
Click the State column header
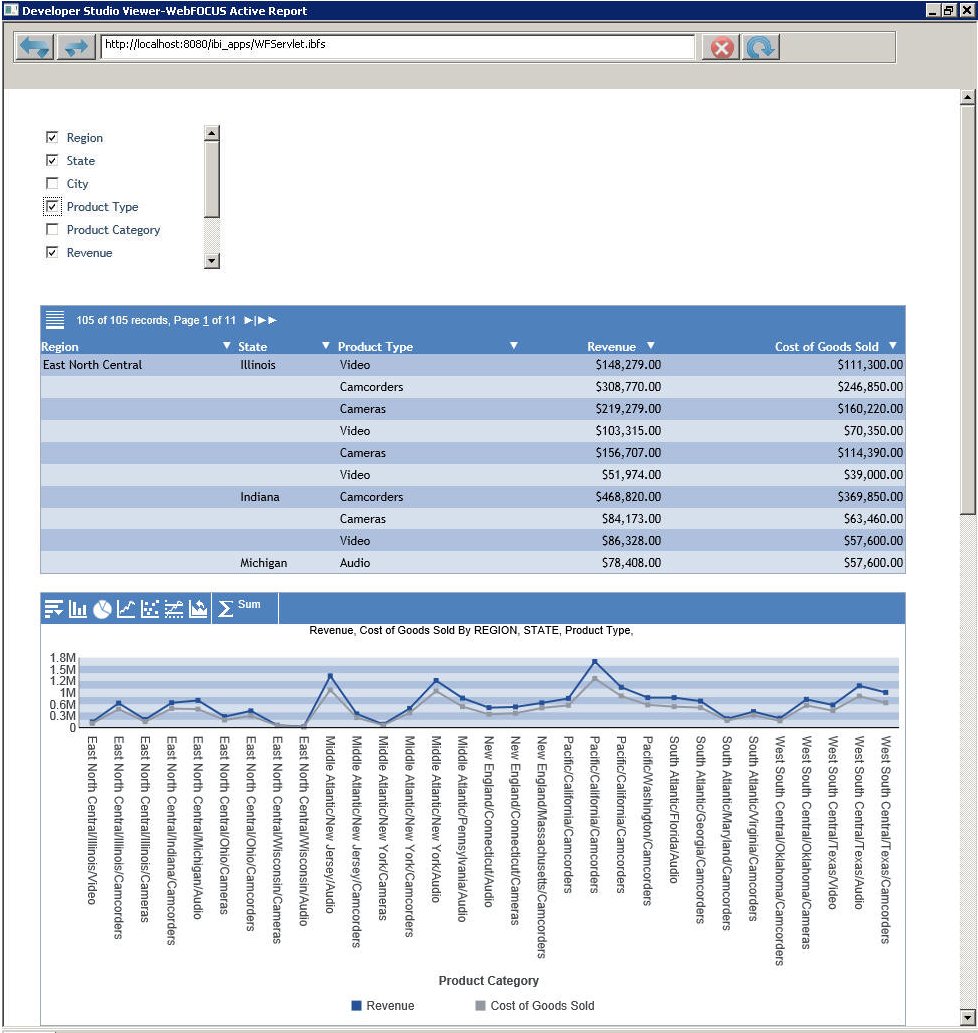252,347
